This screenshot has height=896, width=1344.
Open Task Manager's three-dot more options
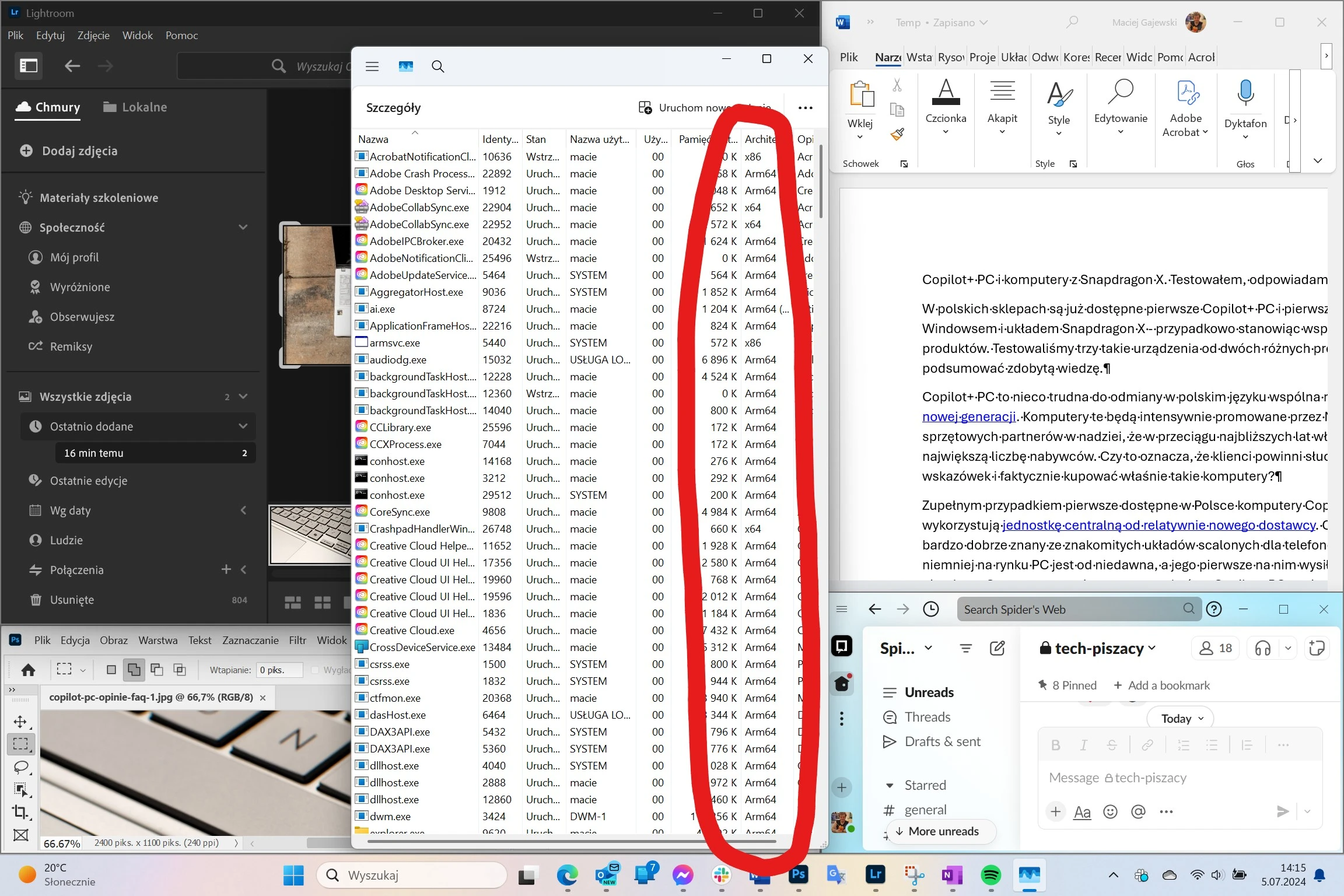pos(805,108)
